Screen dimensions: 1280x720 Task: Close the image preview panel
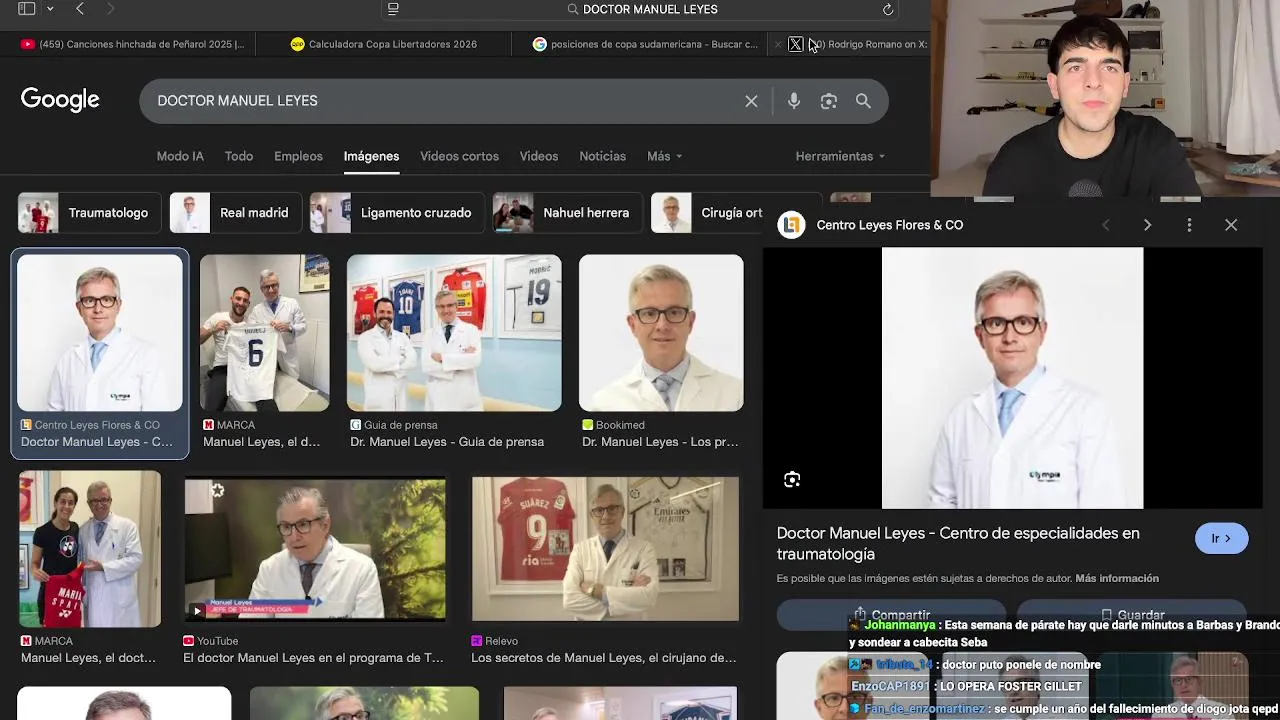1231,225
